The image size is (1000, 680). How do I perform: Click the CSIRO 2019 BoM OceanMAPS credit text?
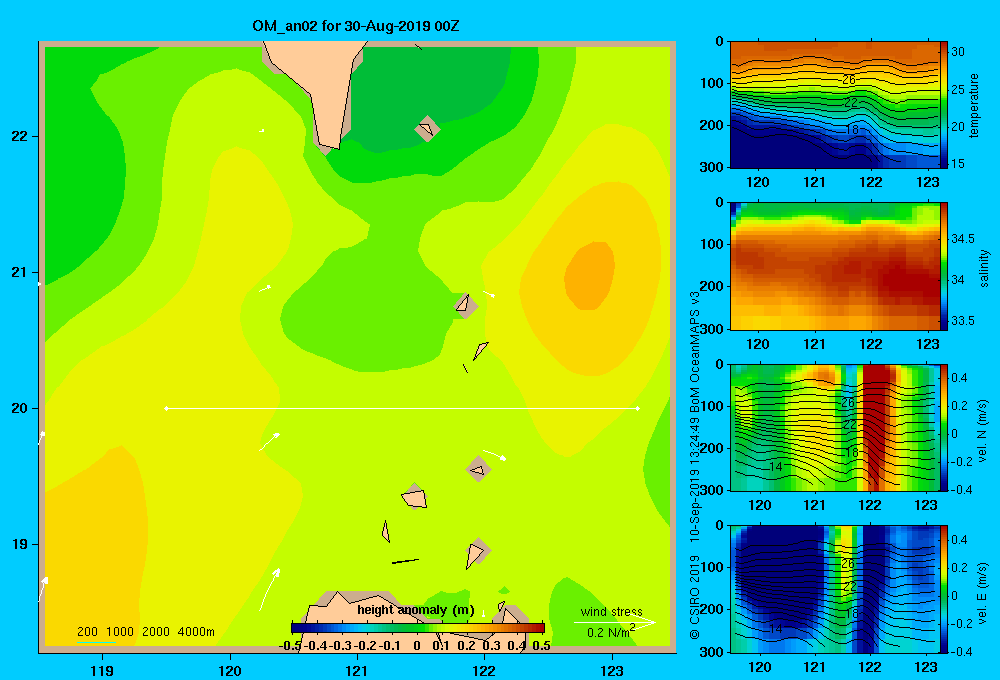click(695, 464)
